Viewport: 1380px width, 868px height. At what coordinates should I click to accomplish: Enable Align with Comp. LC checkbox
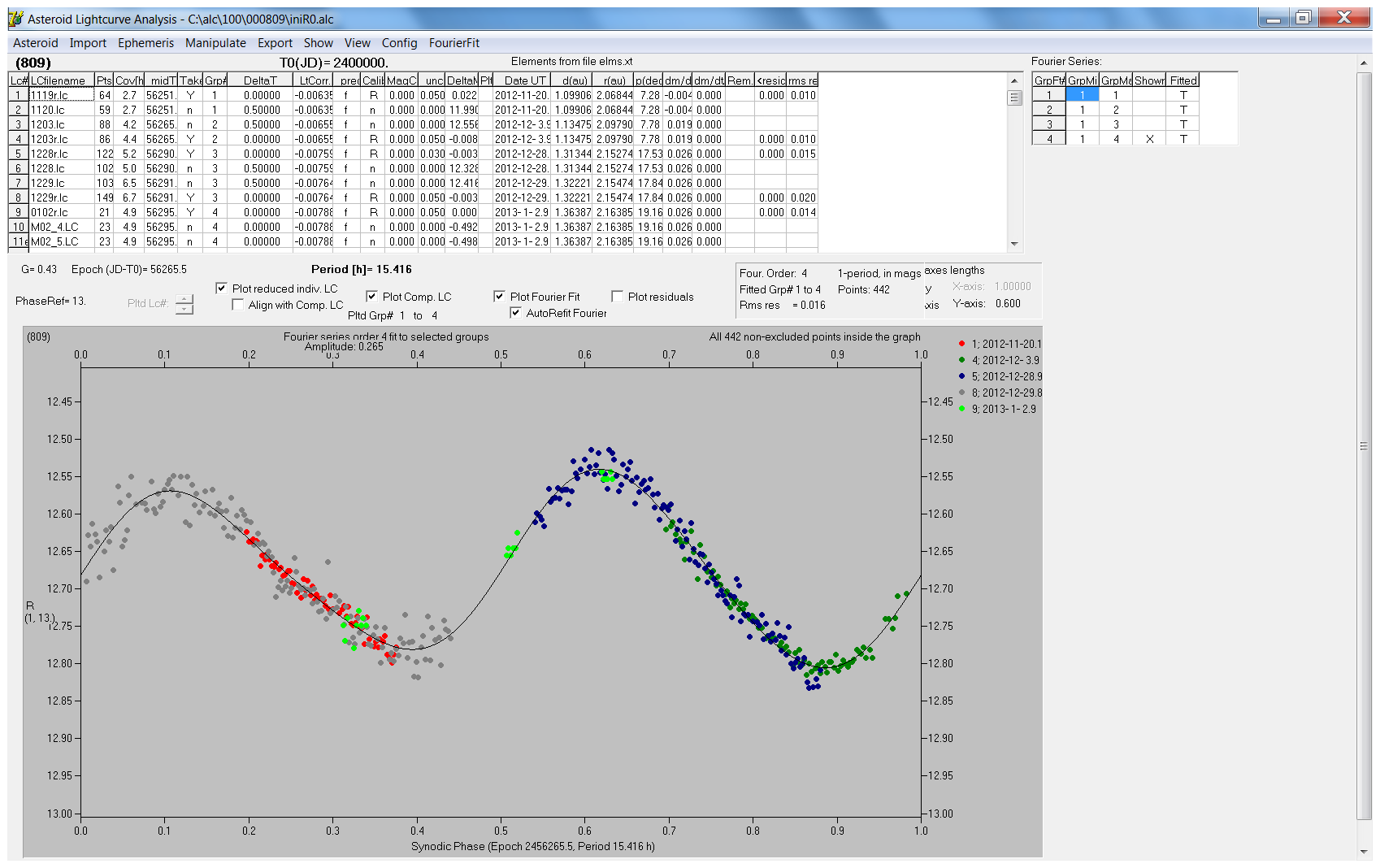[x=237, y=305]
